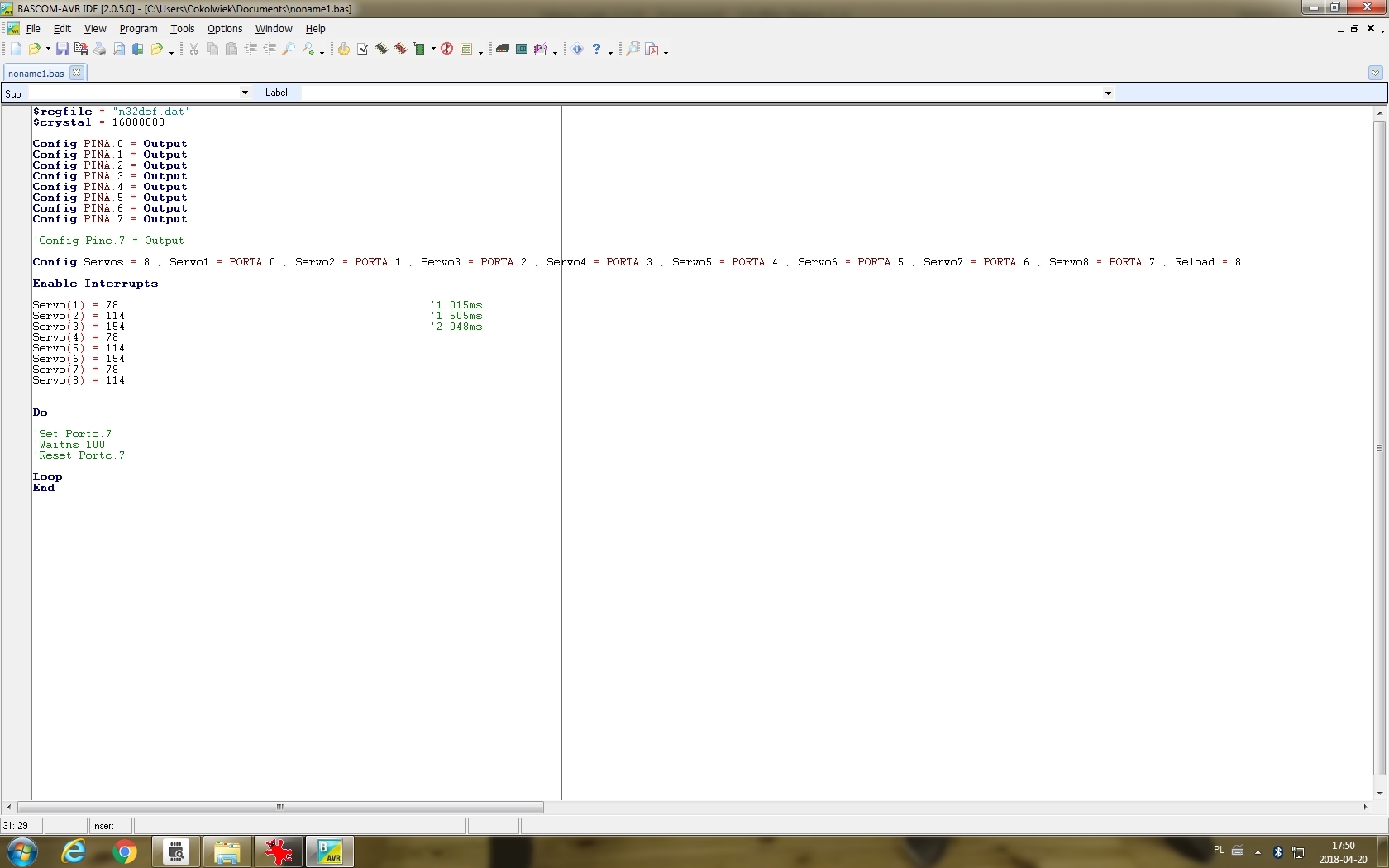Open the Sub combo box dropdown

[245, 93]
